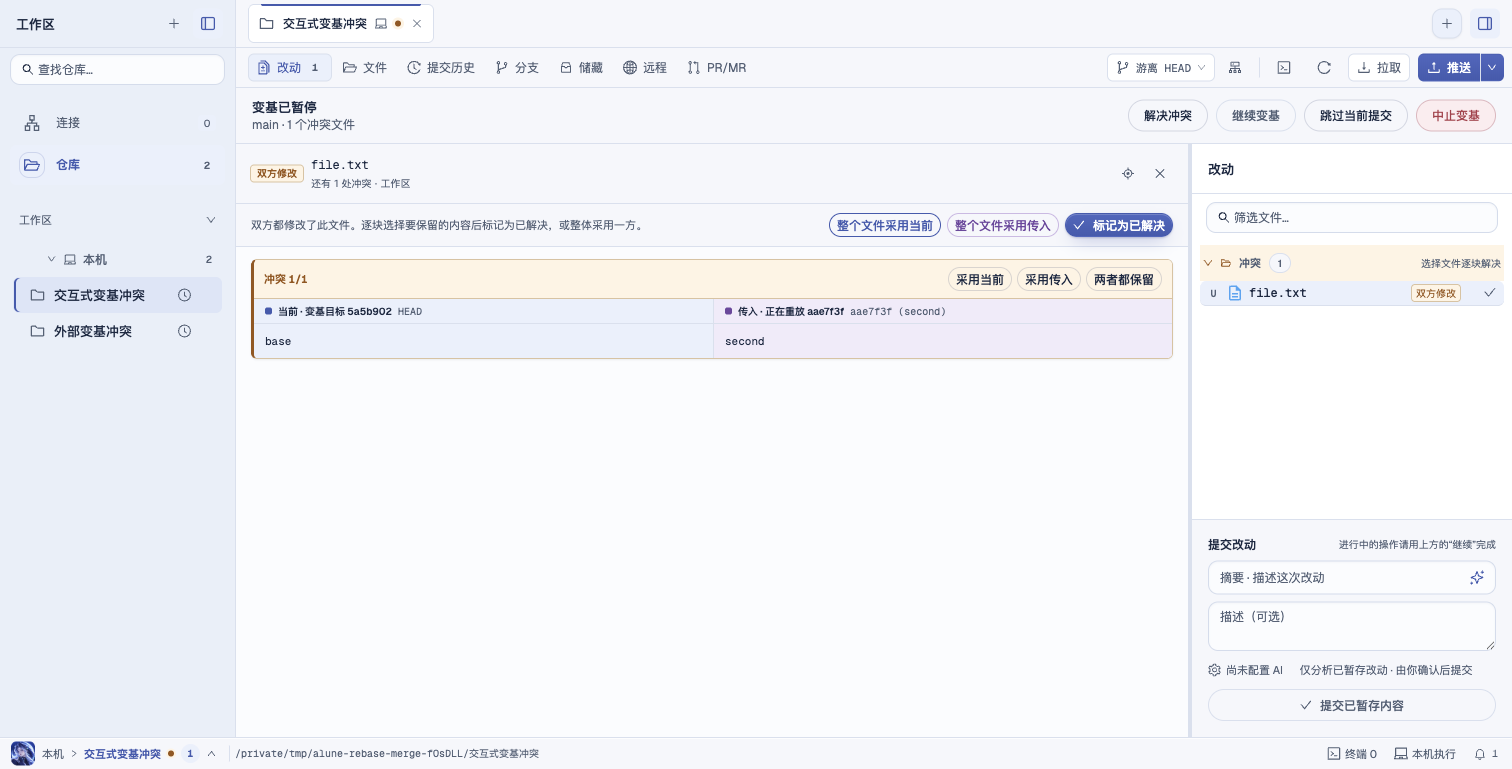Collapse the 本机 tree node
Viewport: 1512px width, 769px height.
coord(51,259)
